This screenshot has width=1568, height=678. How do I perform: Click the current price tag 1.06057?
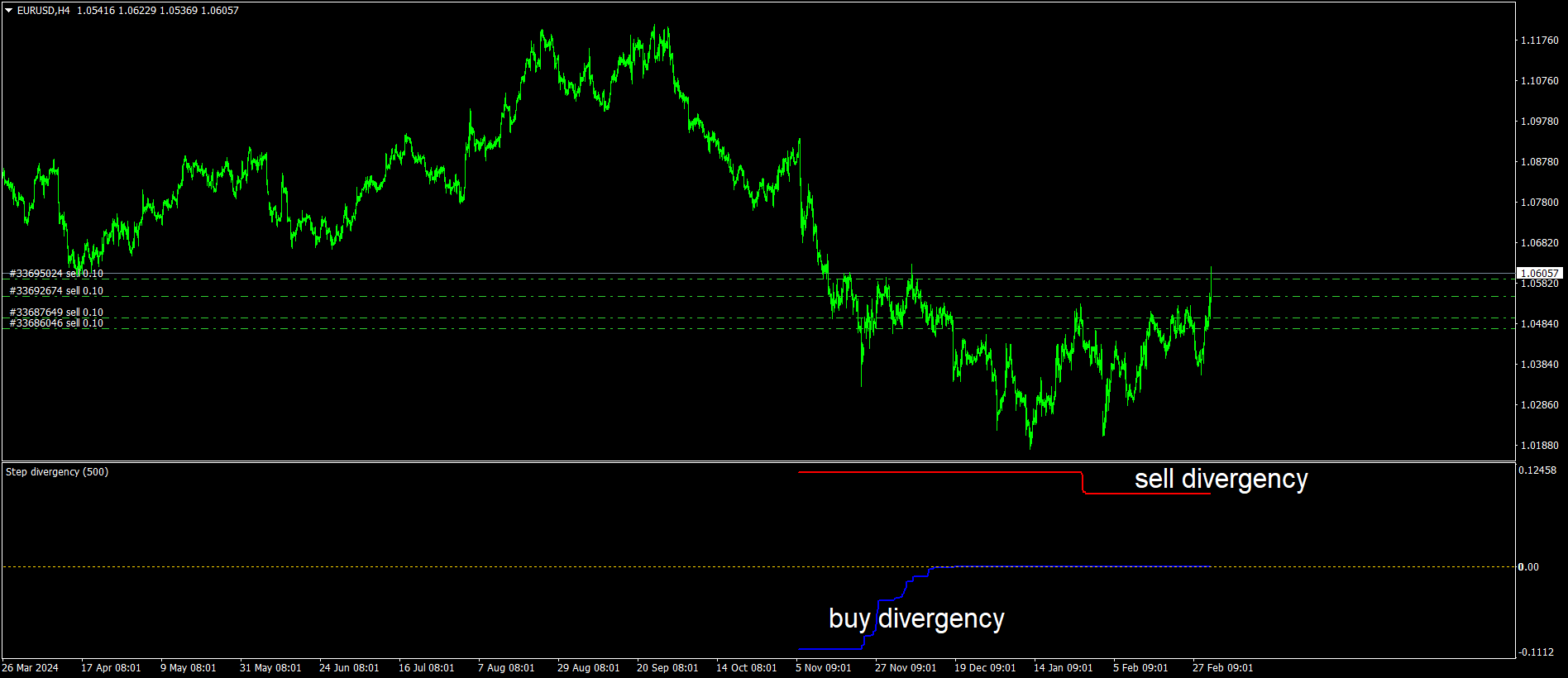[1539, 274]
